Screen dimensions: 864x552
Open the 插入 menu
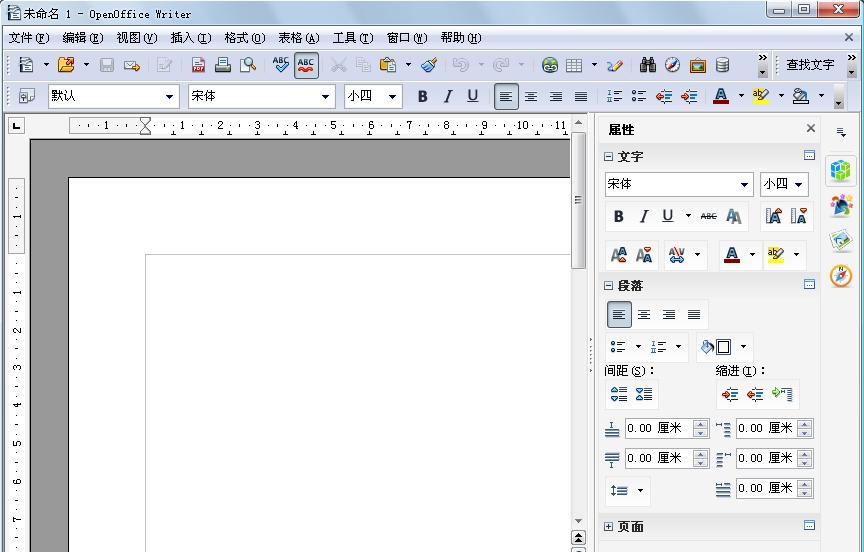pyautogui.click(x=191, y=37)
